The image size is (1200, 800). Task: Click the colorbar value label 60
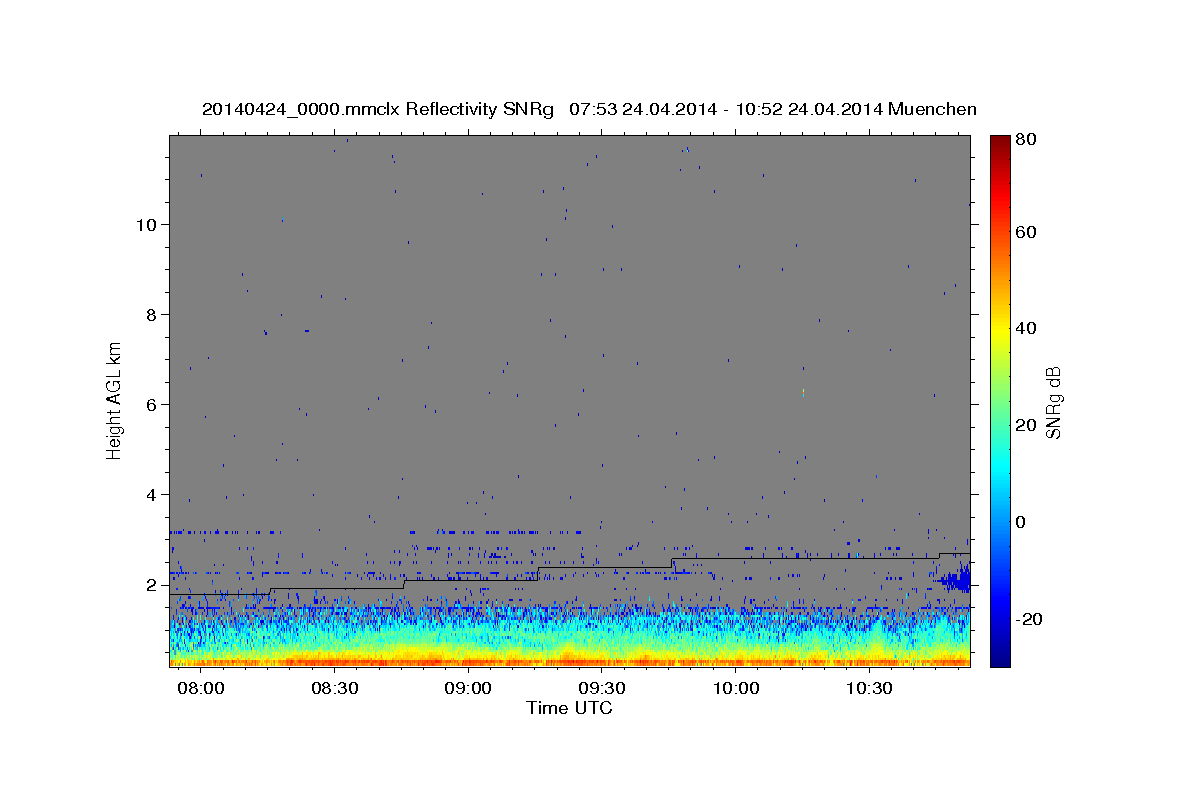click(x=1028, y=232)
